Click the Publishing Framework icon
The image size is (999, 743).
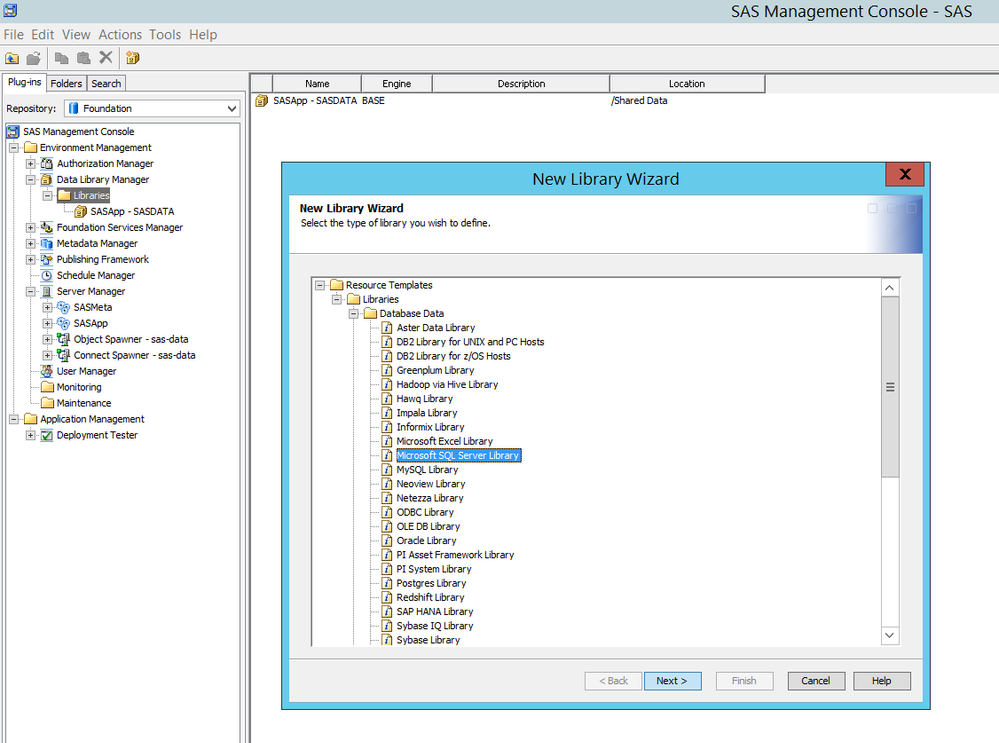[x=47, y=259]
